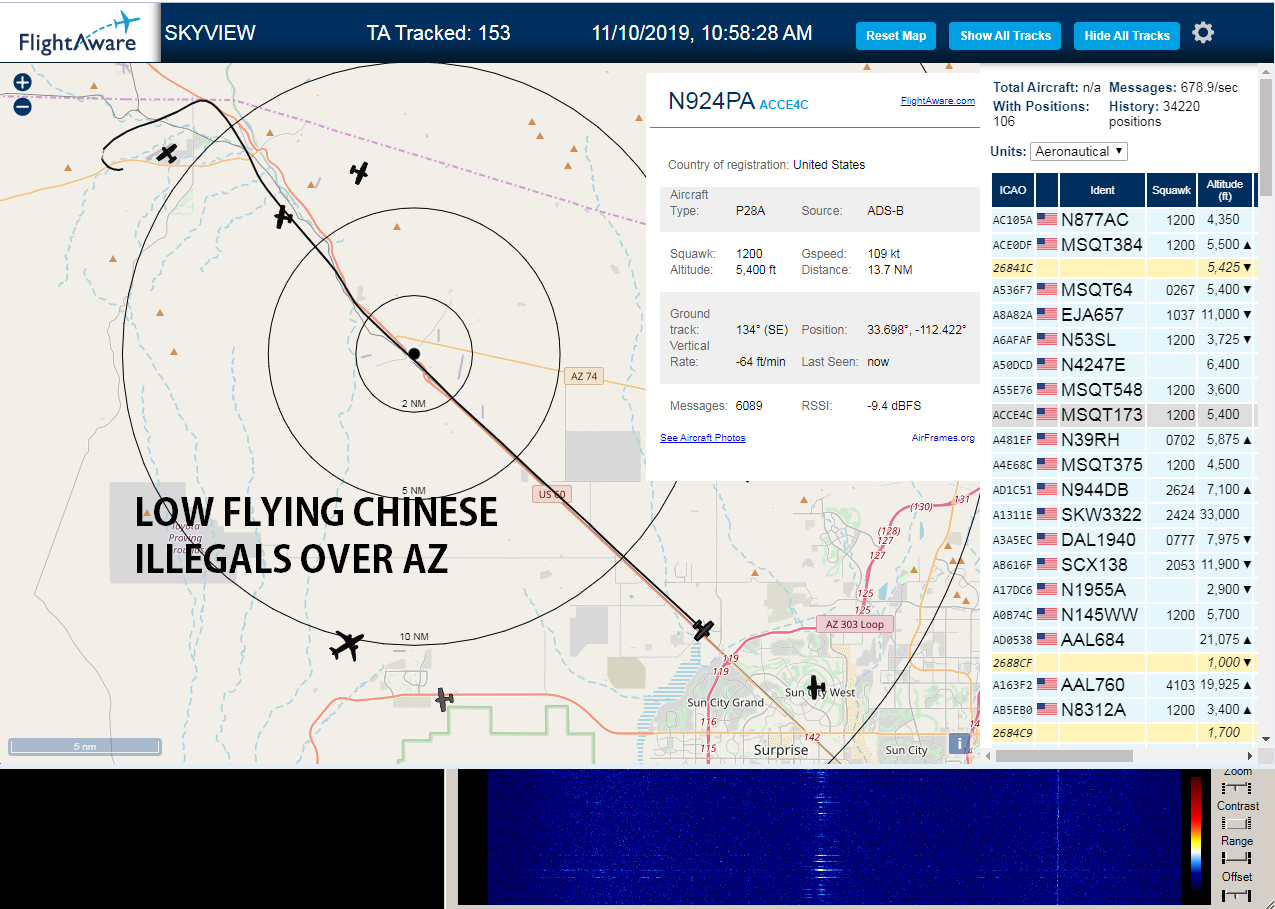
Task: Select the SCX138 row in aircraft table
Action: coord(1123,564)
